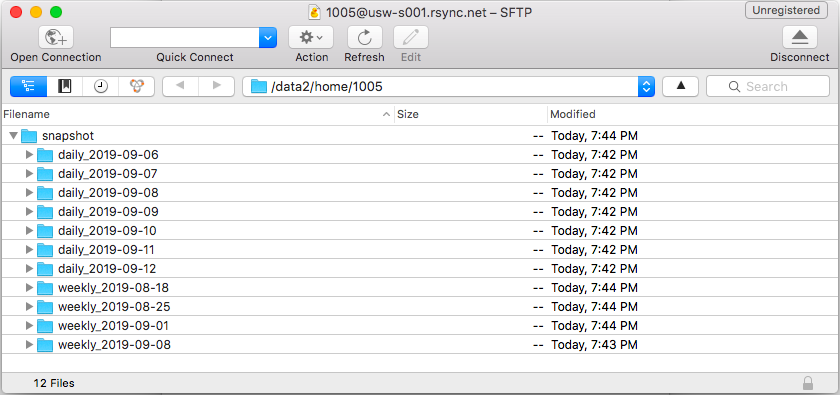Image resolution: width=840 pixels, height=395 pixels.
Task: Expand the daily_2019-09-08 folder
Action: [x=30, y=193]
